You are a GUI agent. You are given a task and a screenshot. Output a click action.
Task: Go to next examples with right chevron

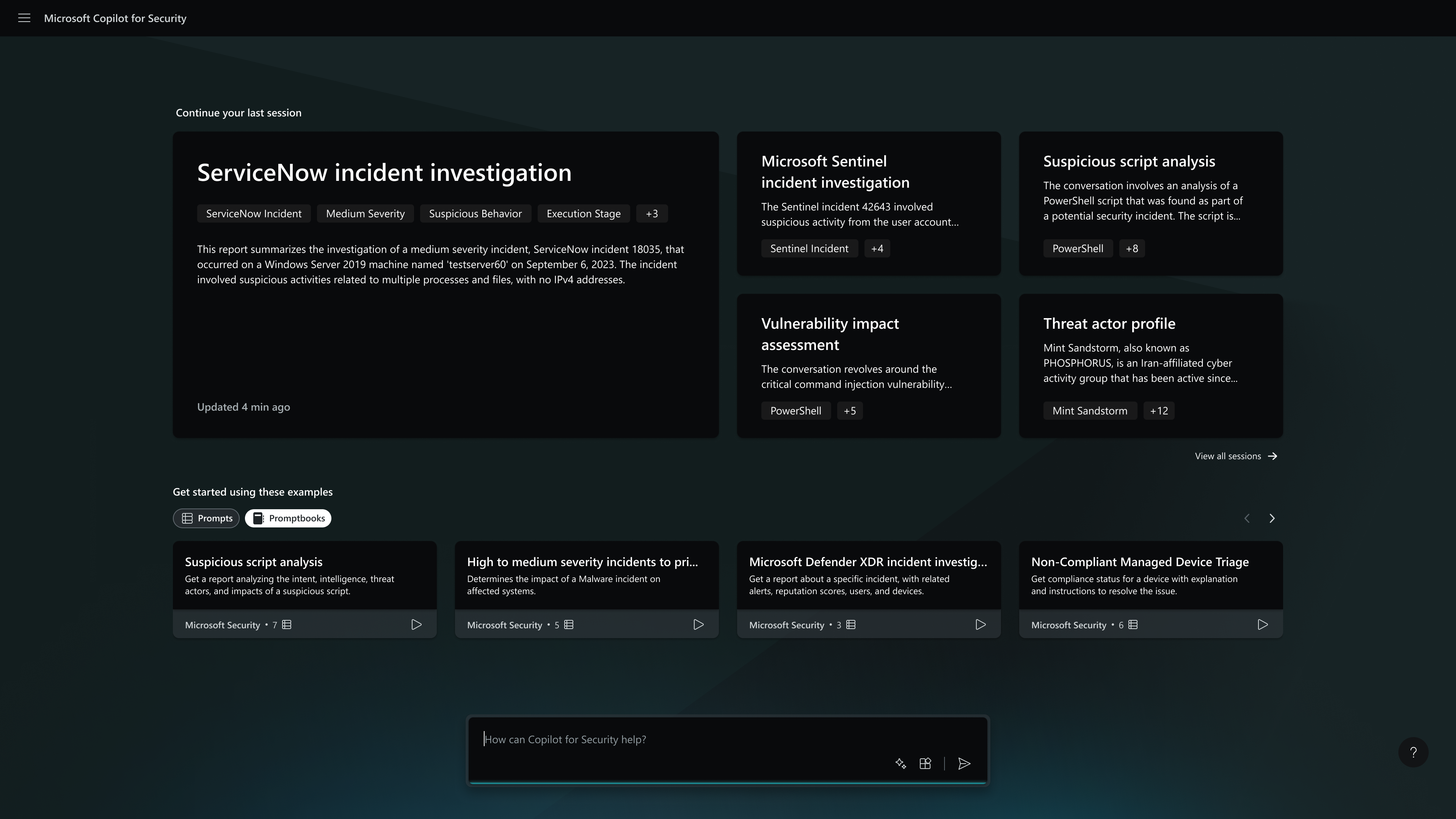coord(1272,518)
